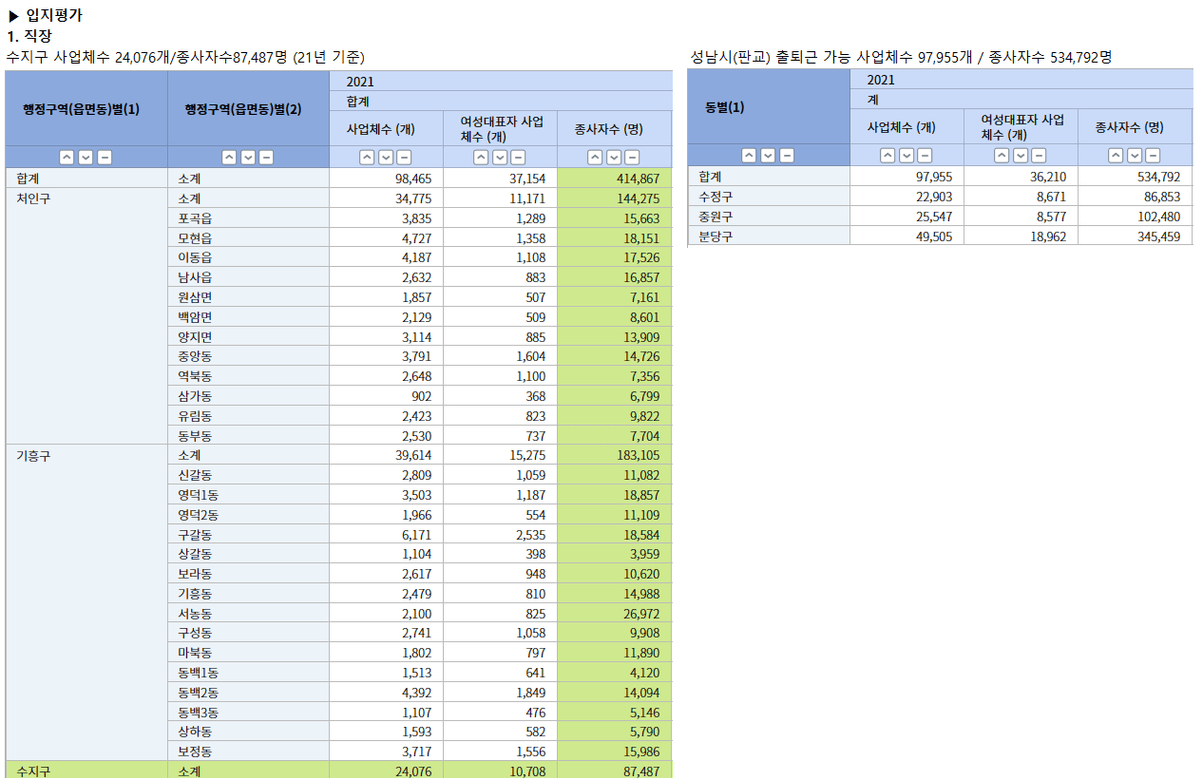Sort 행정구역(읍면동)별(2) column descending arrow
The height and width of the screenshot is (778, 1203).
[x=247, y=157]
